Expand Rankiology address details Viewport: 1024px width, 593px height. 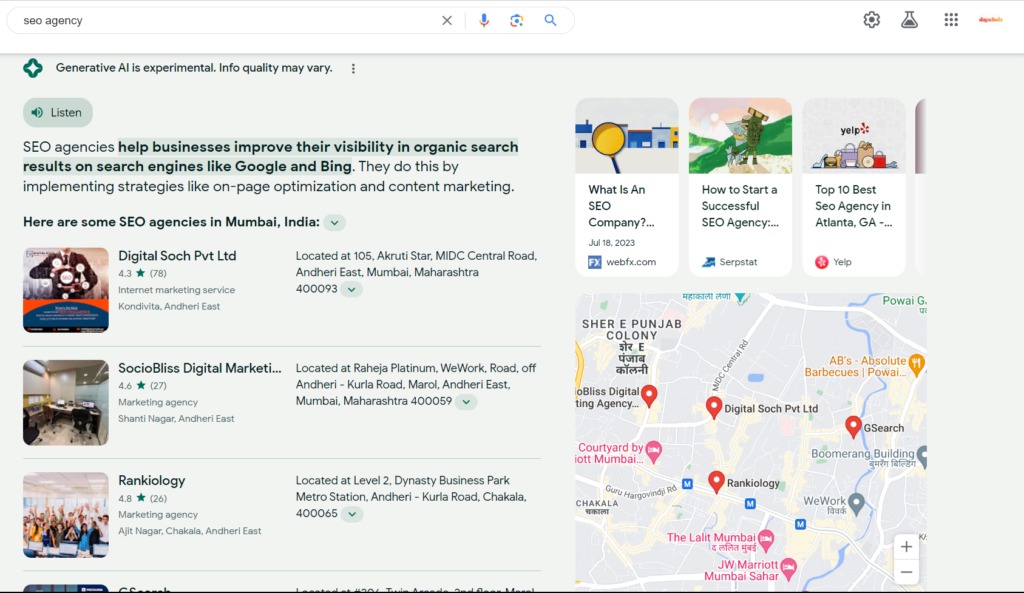351,514
